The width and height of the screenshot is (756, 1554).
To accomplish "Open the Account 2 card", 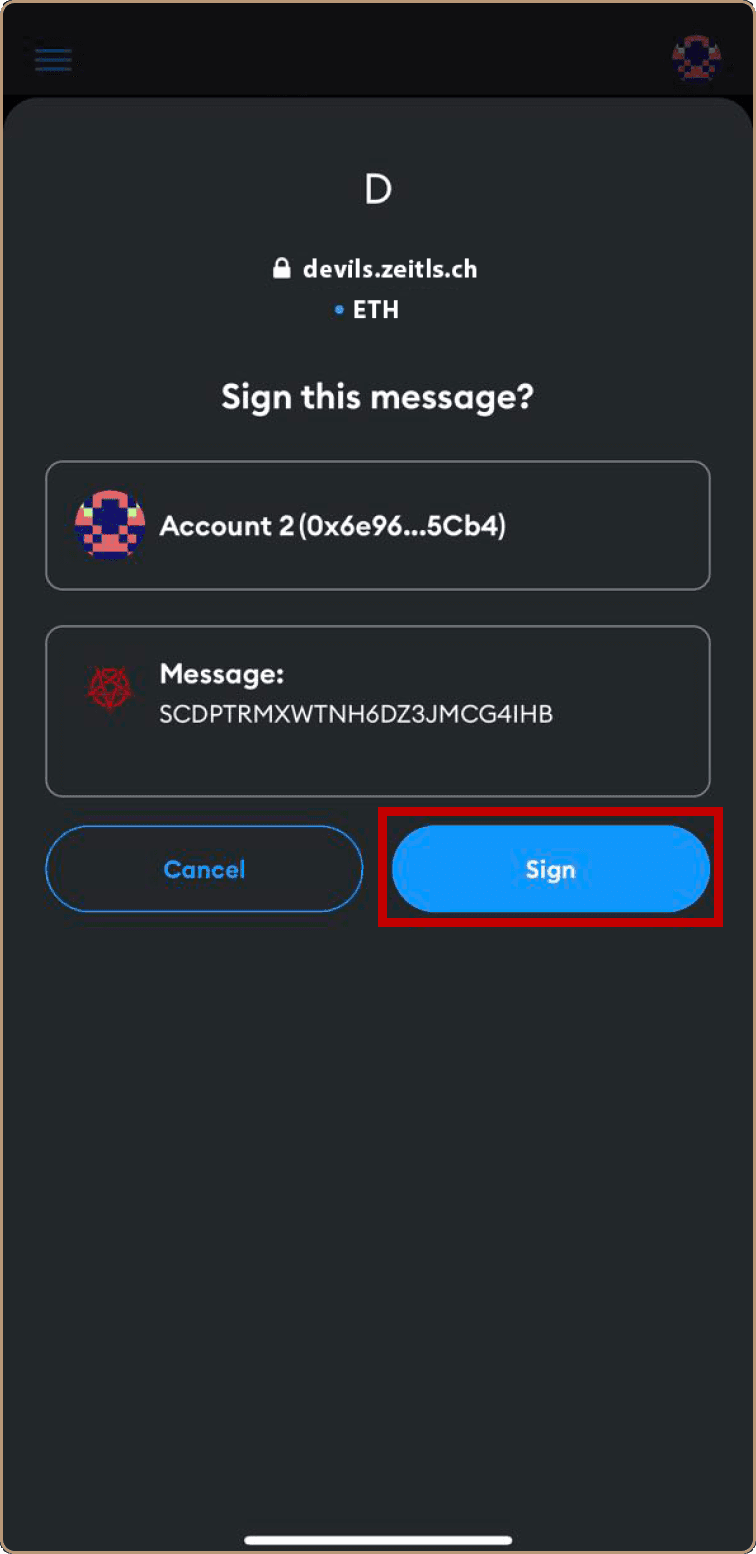I will pos(378,525).
